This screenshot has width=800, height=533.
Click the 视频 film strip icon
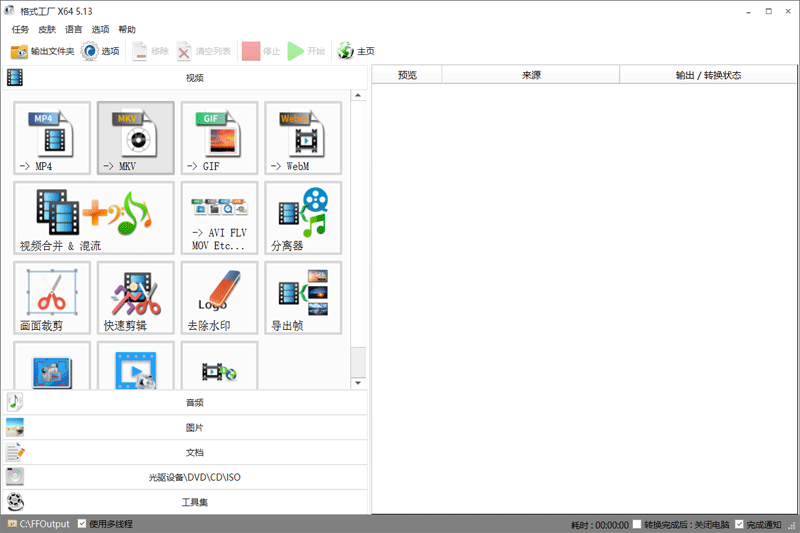tap(15, 78)
